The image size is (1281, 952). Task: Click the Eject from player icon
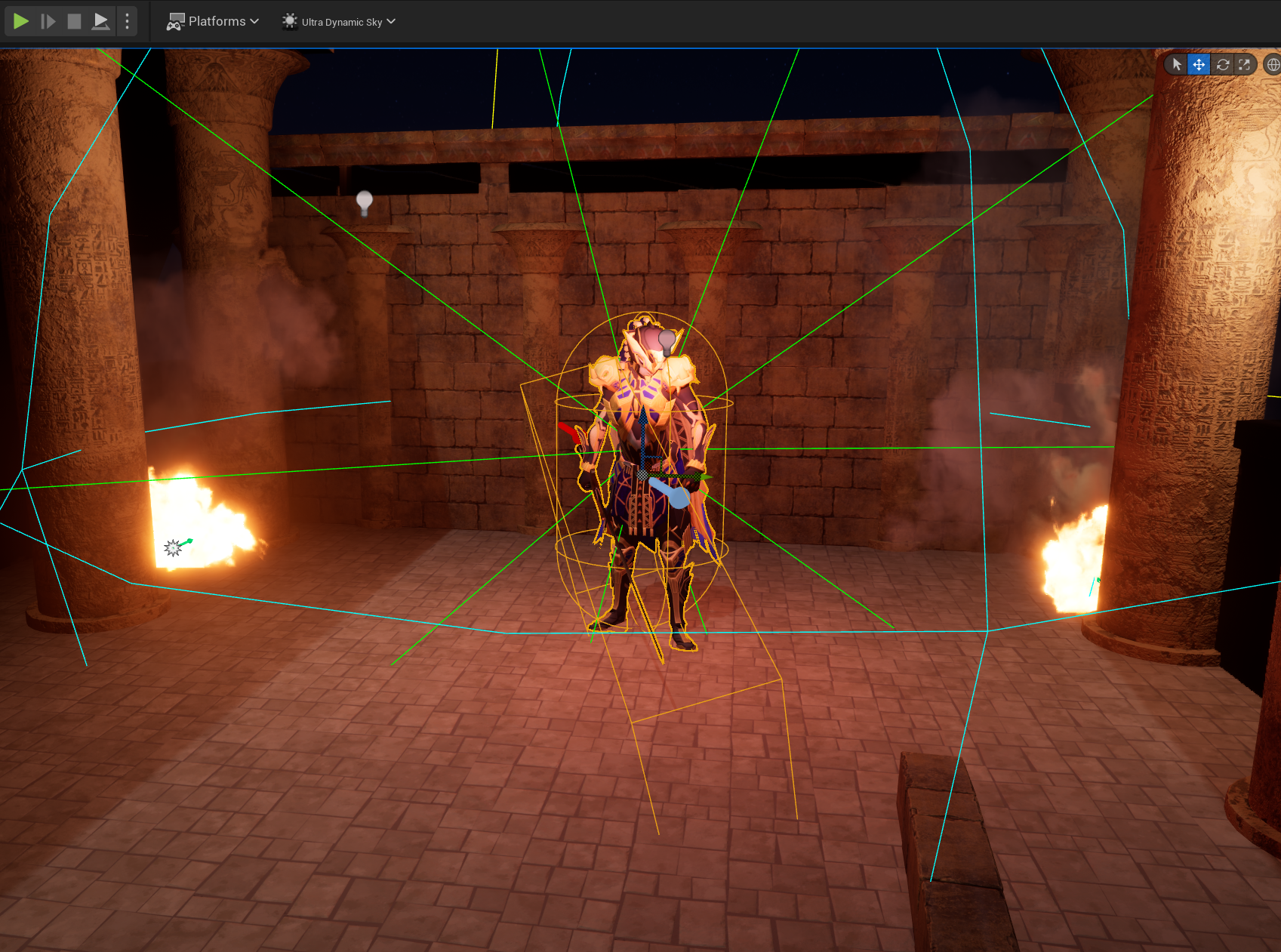click(100, 21)
